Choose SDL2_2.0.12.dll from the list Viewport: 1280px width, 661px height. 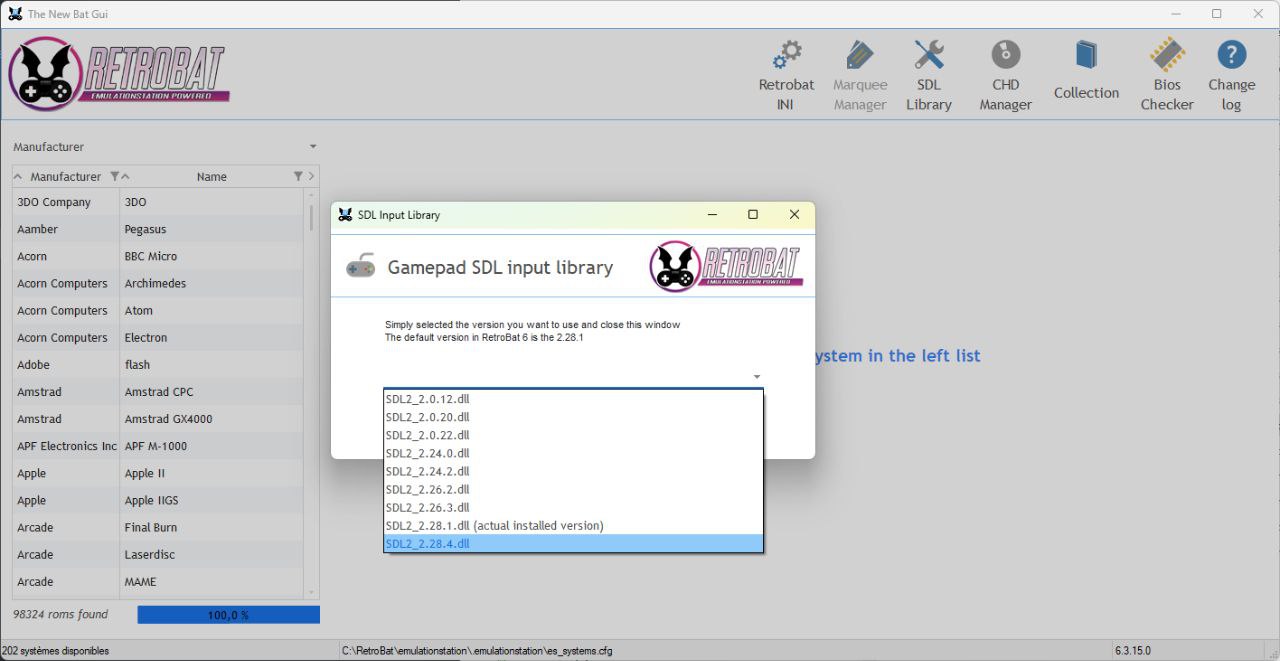tap(573, 399)
